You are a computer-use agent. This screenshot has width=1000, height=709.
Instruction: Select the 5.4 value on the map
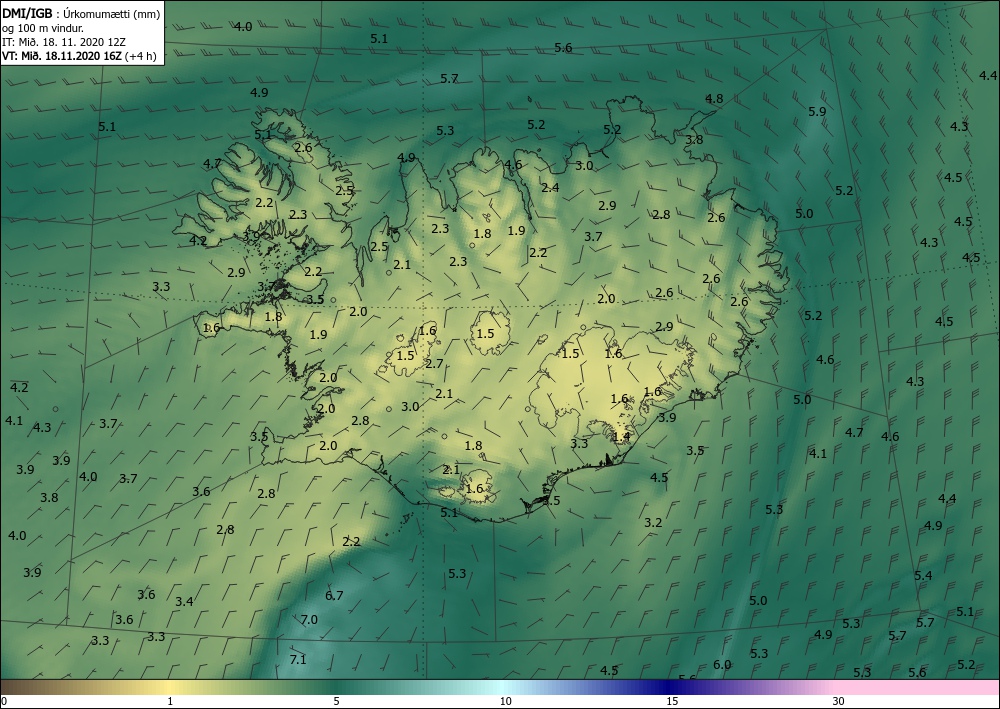pos(923,576)
